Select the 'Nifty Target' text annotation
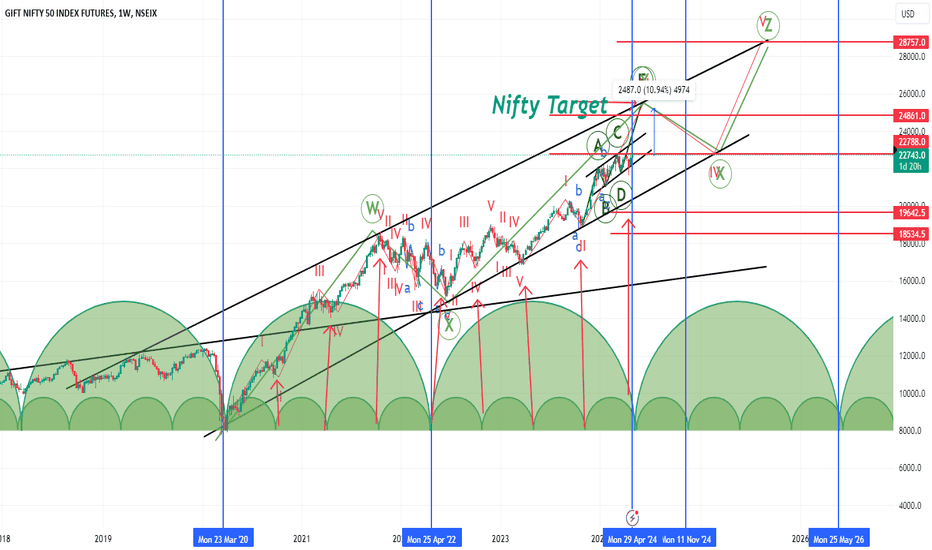932x550 pixels. (x=550, y=105)
